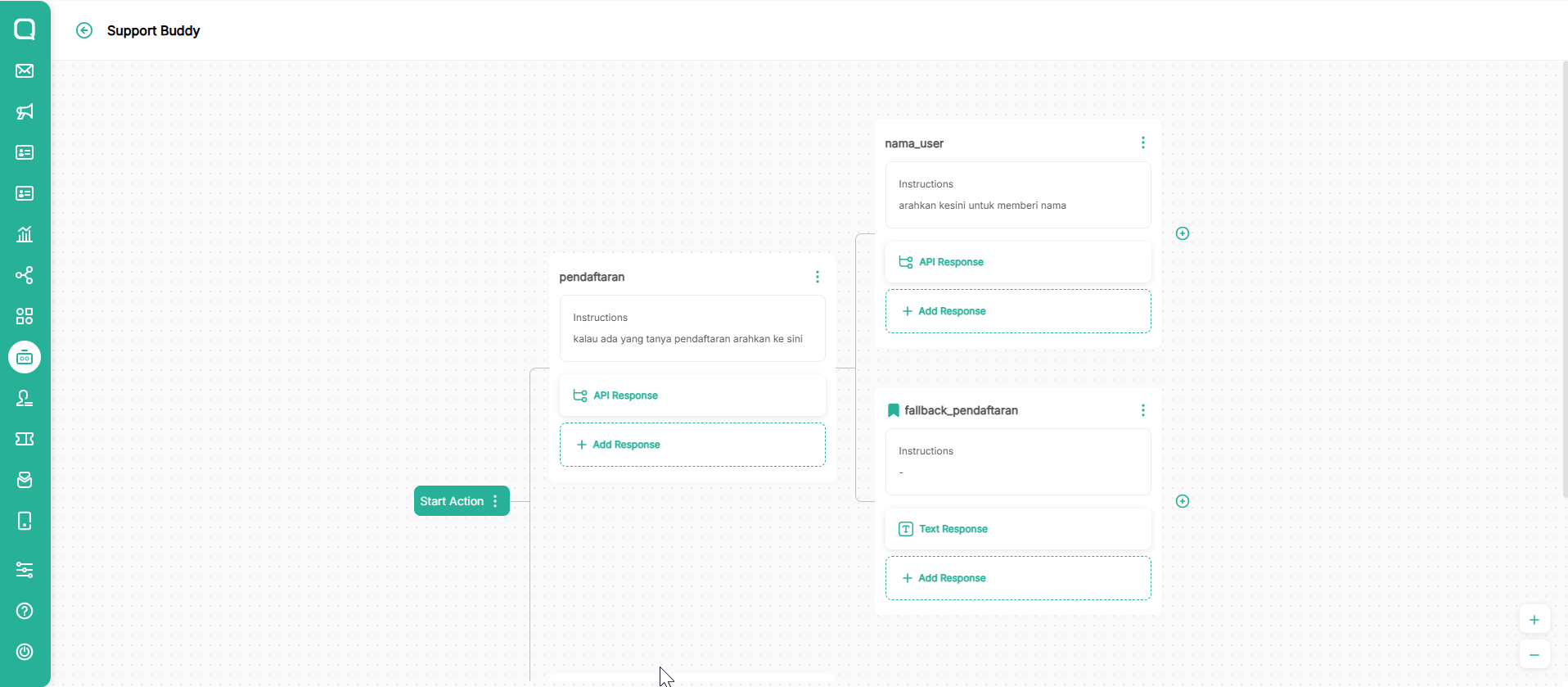
Task: Open the ticket icon in sidebar
Action: (25, 439)
